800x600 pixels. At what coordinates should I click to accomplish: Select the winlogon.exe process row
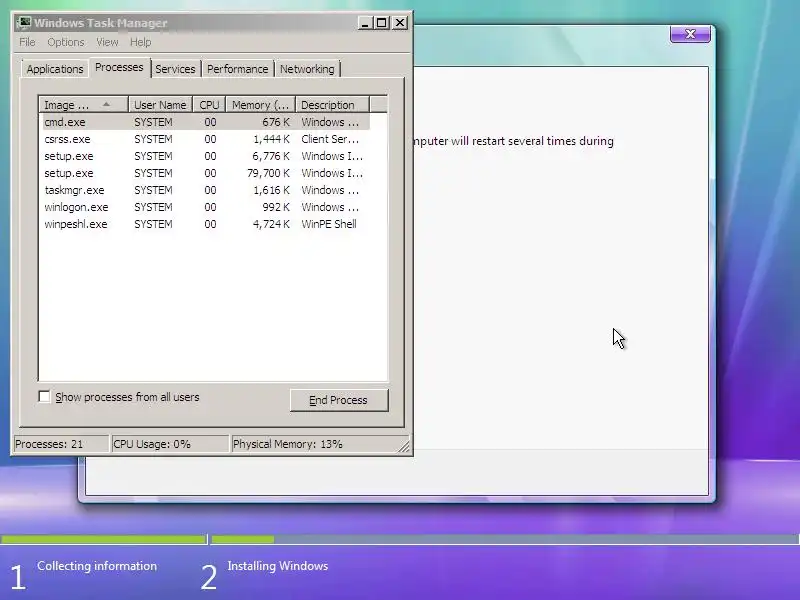pos(205,207)
